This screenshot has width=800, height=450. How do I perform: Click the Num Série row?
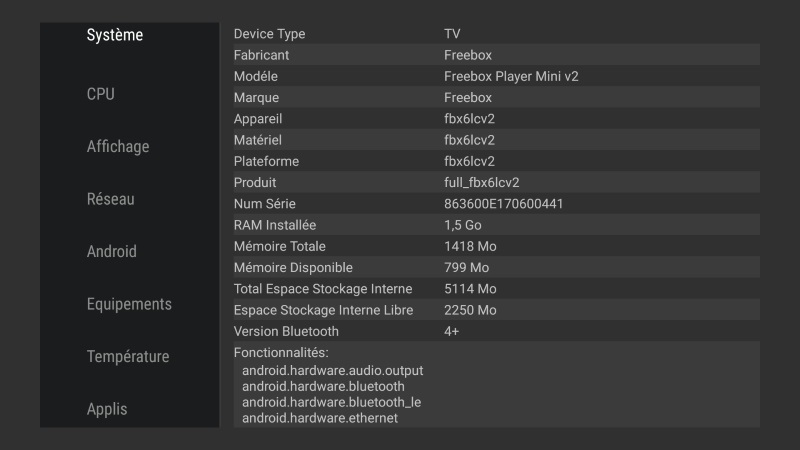[x=495, y=204]
